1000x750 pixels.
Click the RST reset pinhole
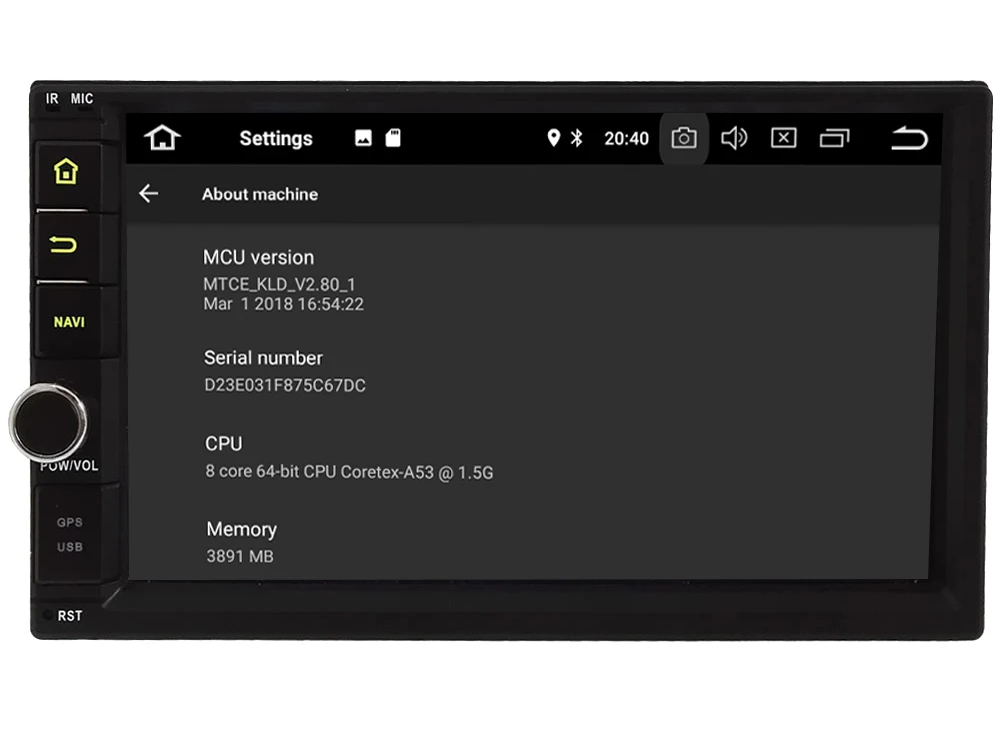(48, 615)
